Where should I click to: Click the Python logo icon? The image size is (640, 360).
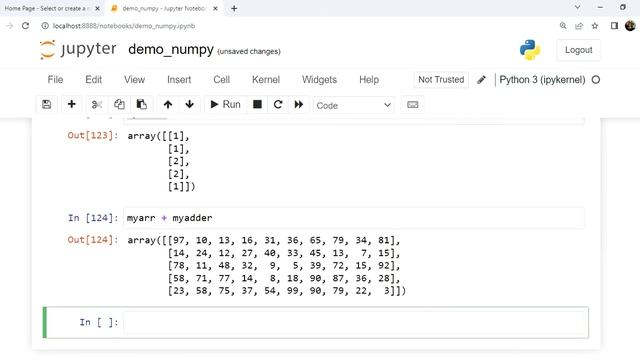click(530, 50)
